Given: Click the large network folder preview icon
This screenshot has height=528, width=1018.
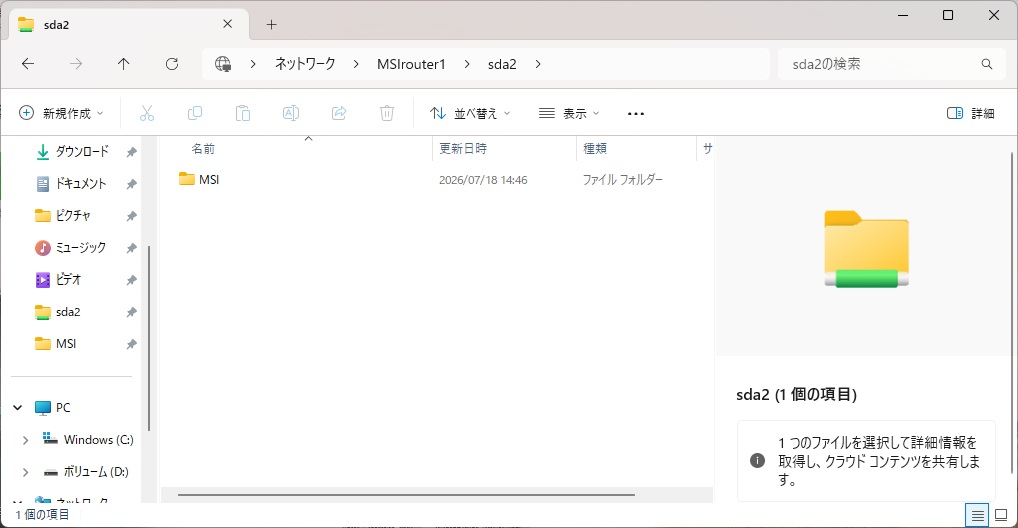Looking at the screenshot, I should (x=867, y=249).
